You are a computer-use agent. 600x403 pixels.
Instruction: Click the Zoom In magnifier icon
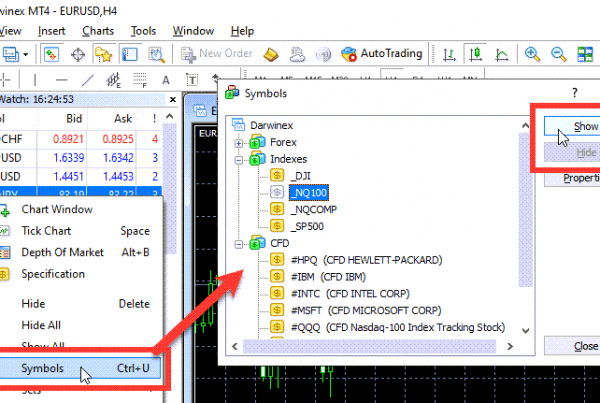(x=532, y=54)
